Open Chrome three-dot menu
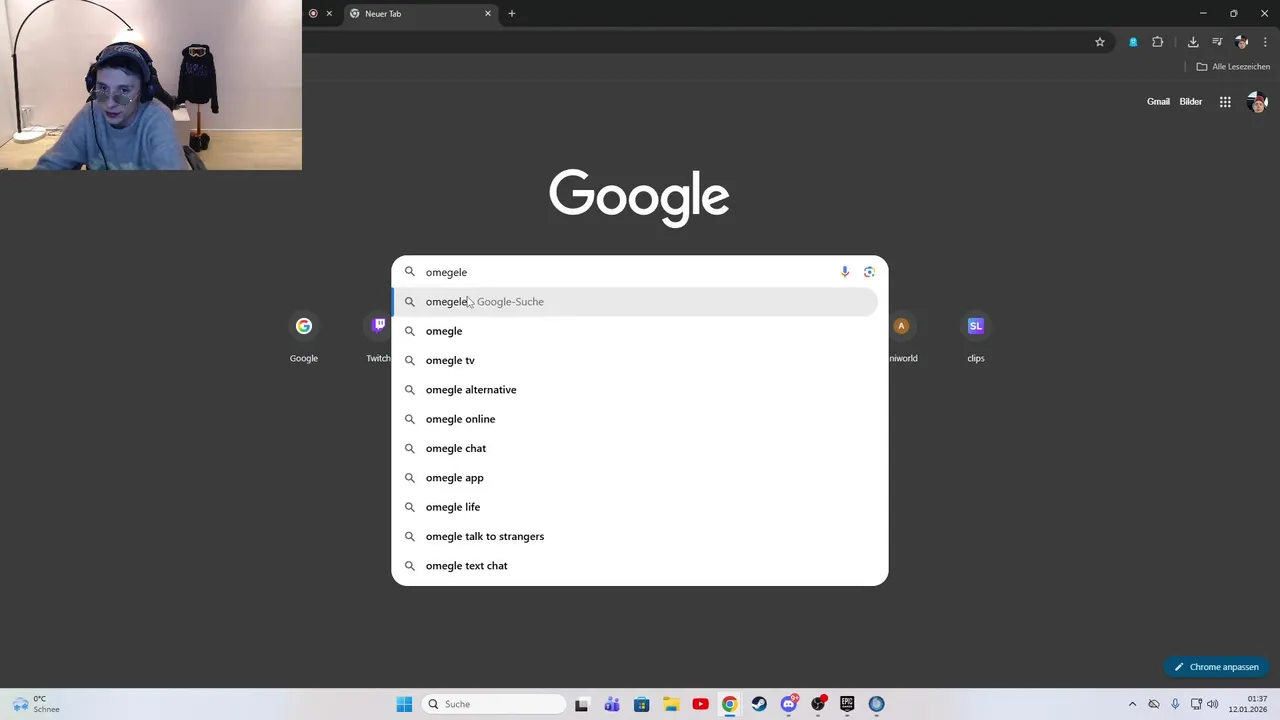This screenshot has height=720, width=1280. coord(1265,42)
